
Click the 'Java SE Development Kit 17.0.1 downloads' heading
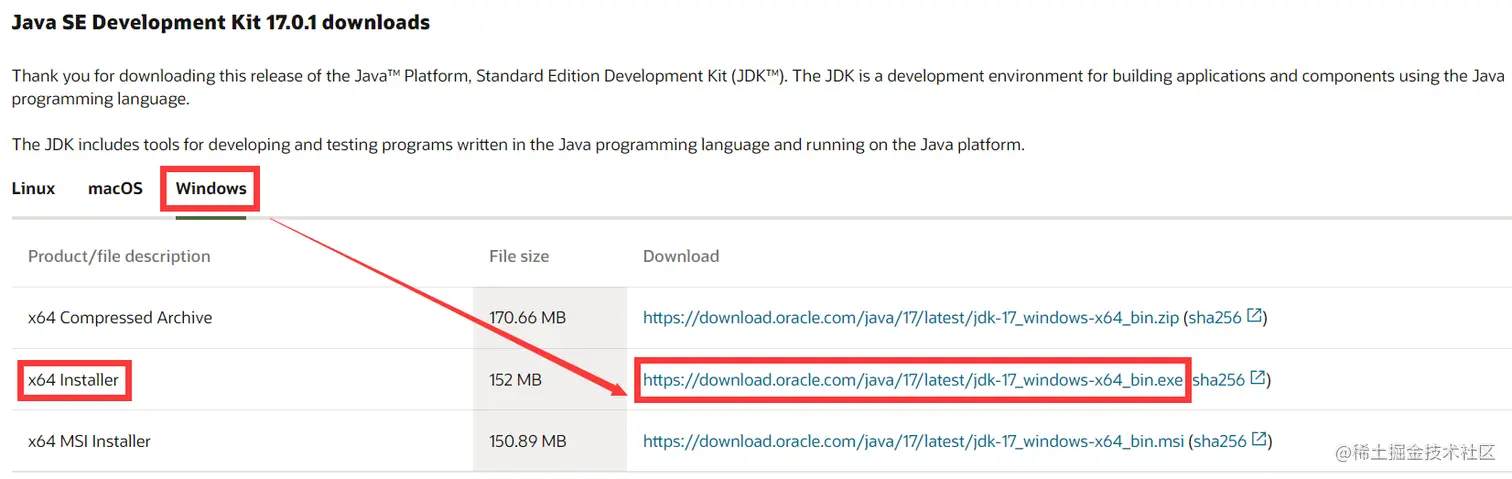(x=221, y=22)
